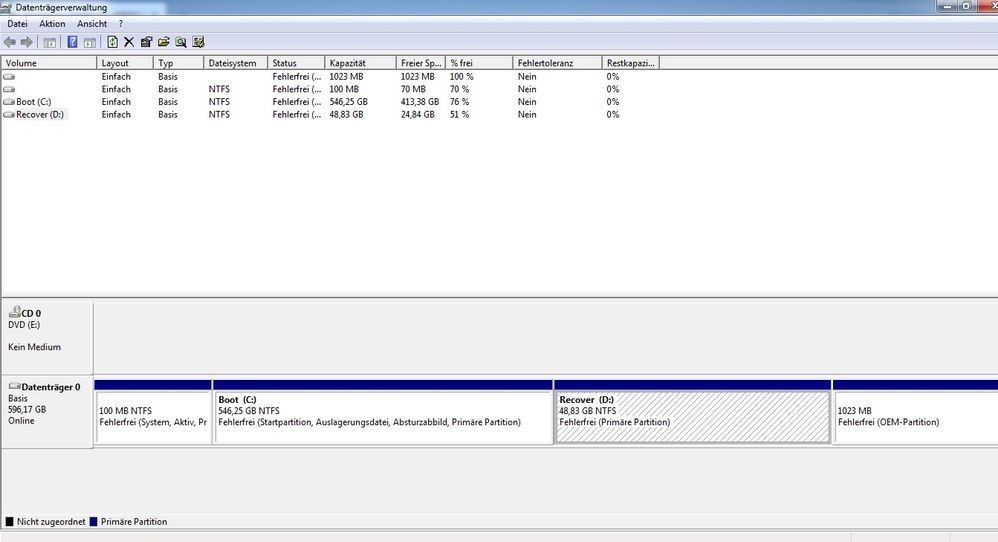
Task: Select the Boot (C:) partition block
Action: click(x=383, y=416)
